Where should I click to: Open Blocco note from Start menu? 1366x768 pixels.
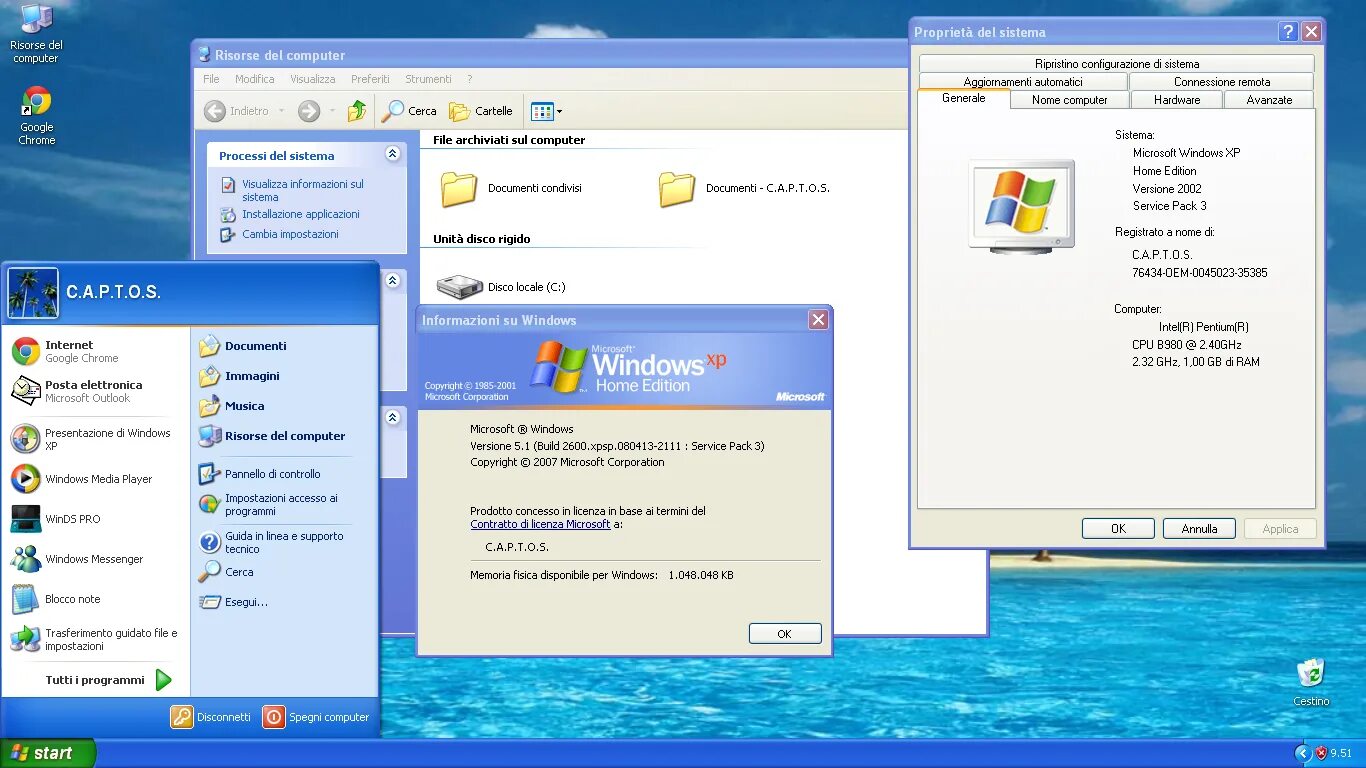pyautogui.click(x=95, y=599)
